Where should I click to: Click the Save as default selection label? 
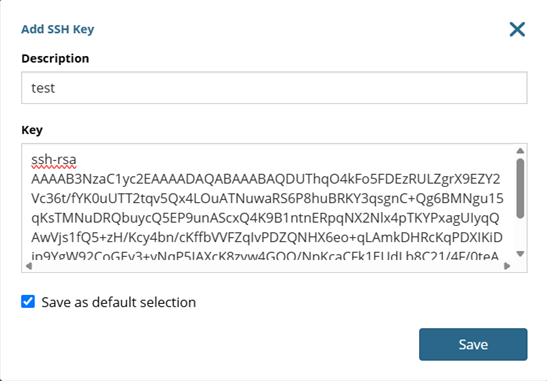[119, 302]
